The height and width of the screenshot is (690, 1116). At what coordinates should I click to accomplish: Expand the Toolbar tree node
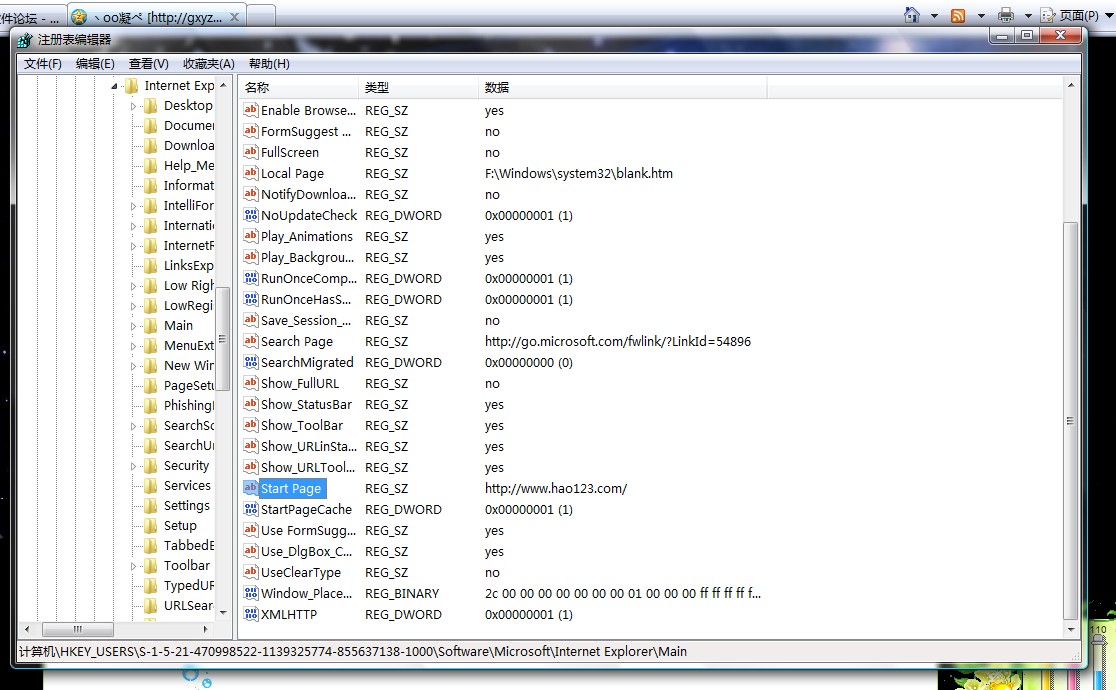(133, 566)
